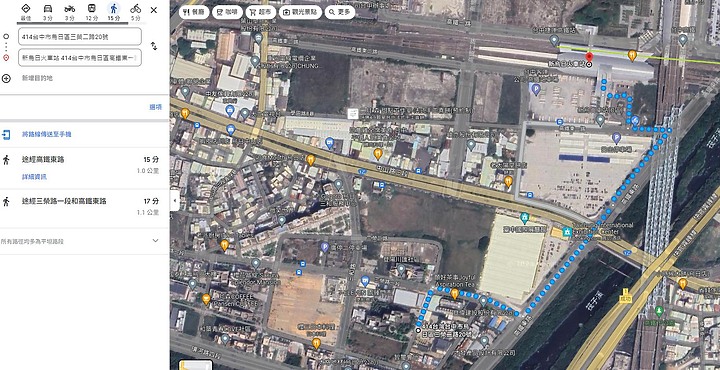Swap origin and destination arrows

tap(154, 46)
